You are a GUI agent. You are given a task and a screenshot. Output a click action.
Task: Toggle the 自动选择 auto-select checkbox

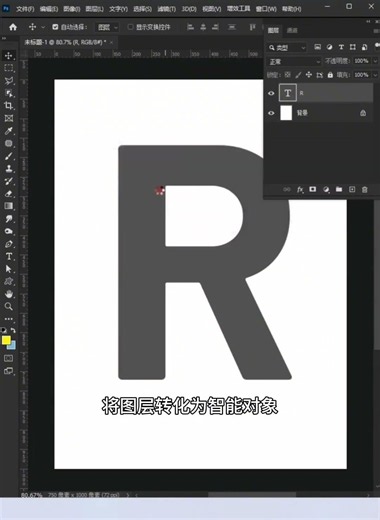55,27
